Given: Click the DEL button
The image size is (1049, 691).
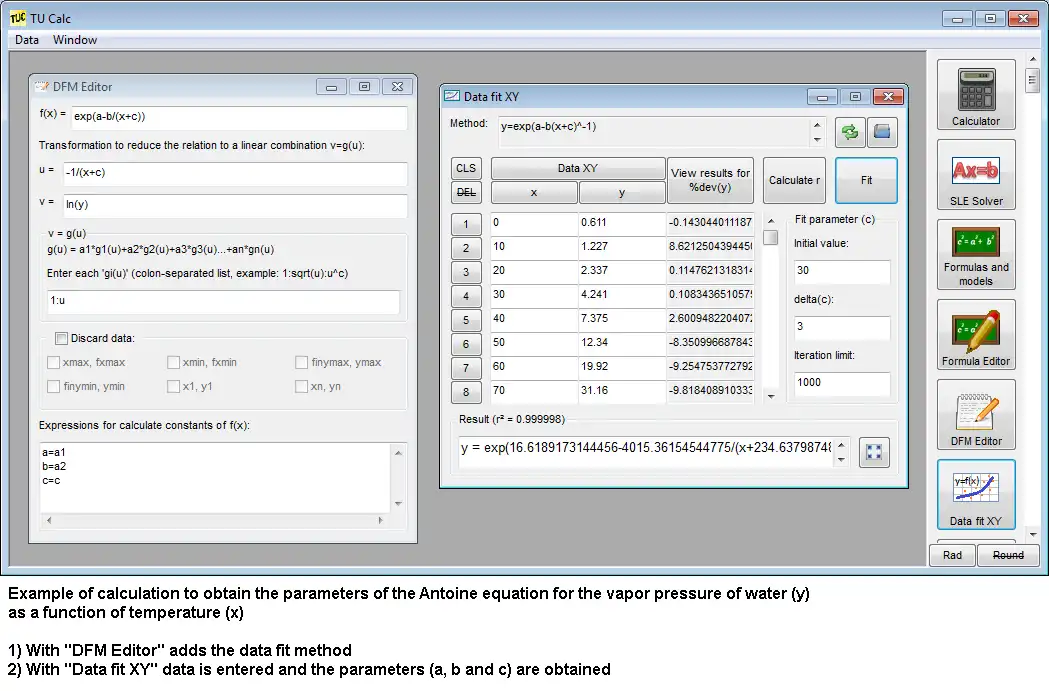Looking at the screenshot, I should (x=466, y=192).
